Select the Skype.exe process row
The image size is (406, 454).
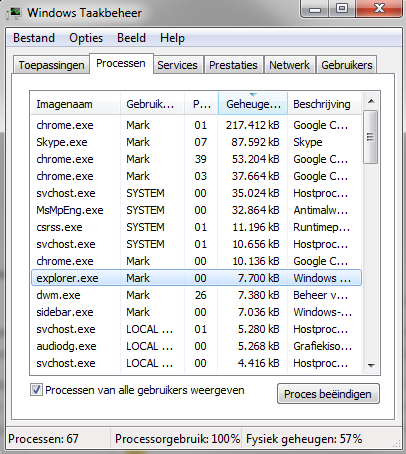(x=196, y=142)
